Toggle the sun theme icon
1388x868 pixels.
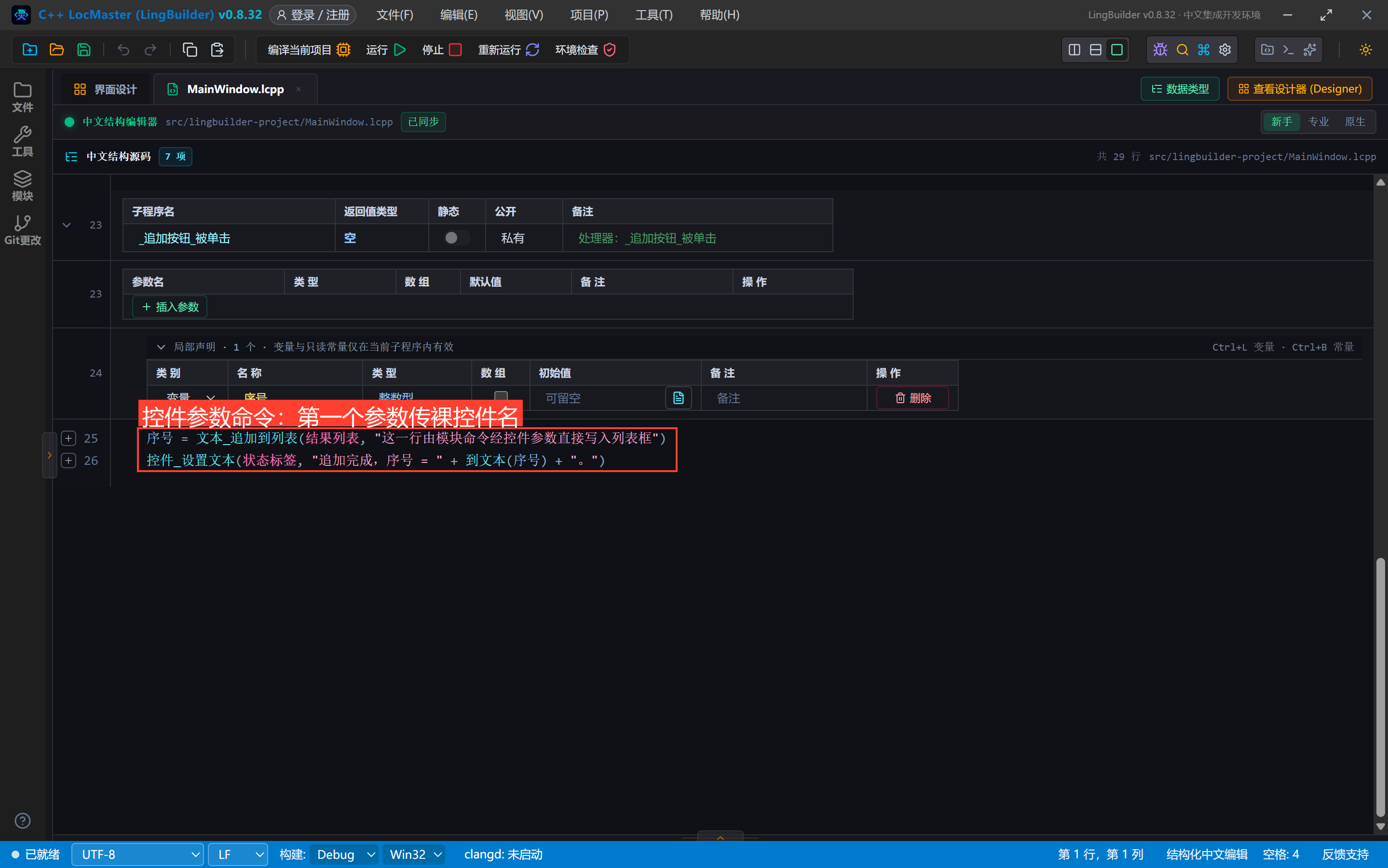[x=1365, y=50]
